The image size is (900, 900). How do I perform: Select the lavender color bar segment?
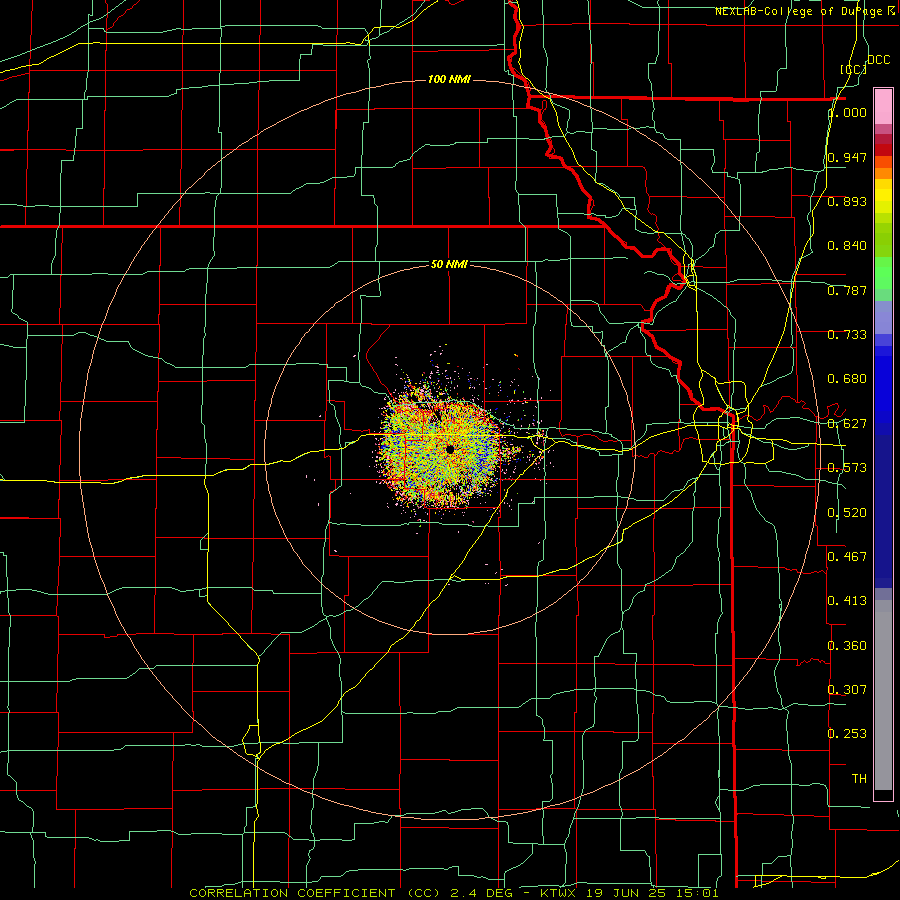(883, 317)
